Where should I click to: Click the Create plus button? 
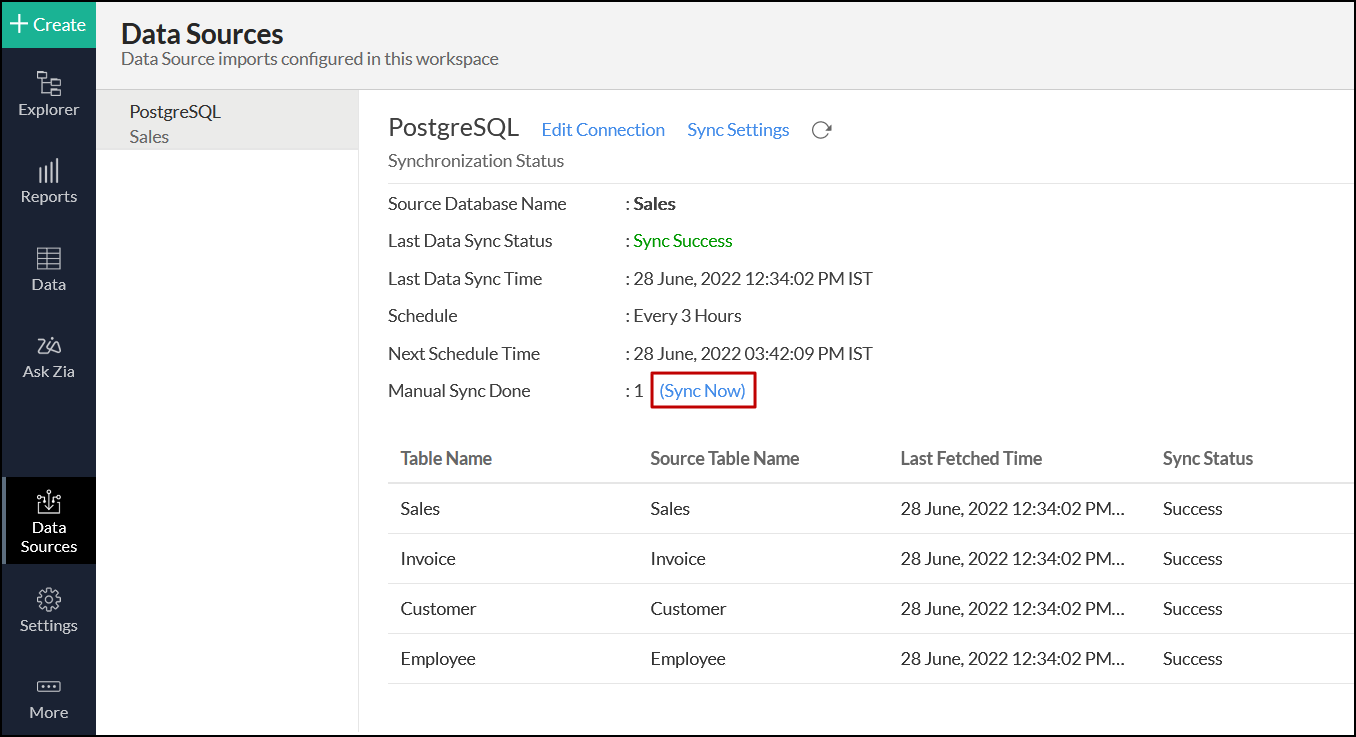pos(48,25)
